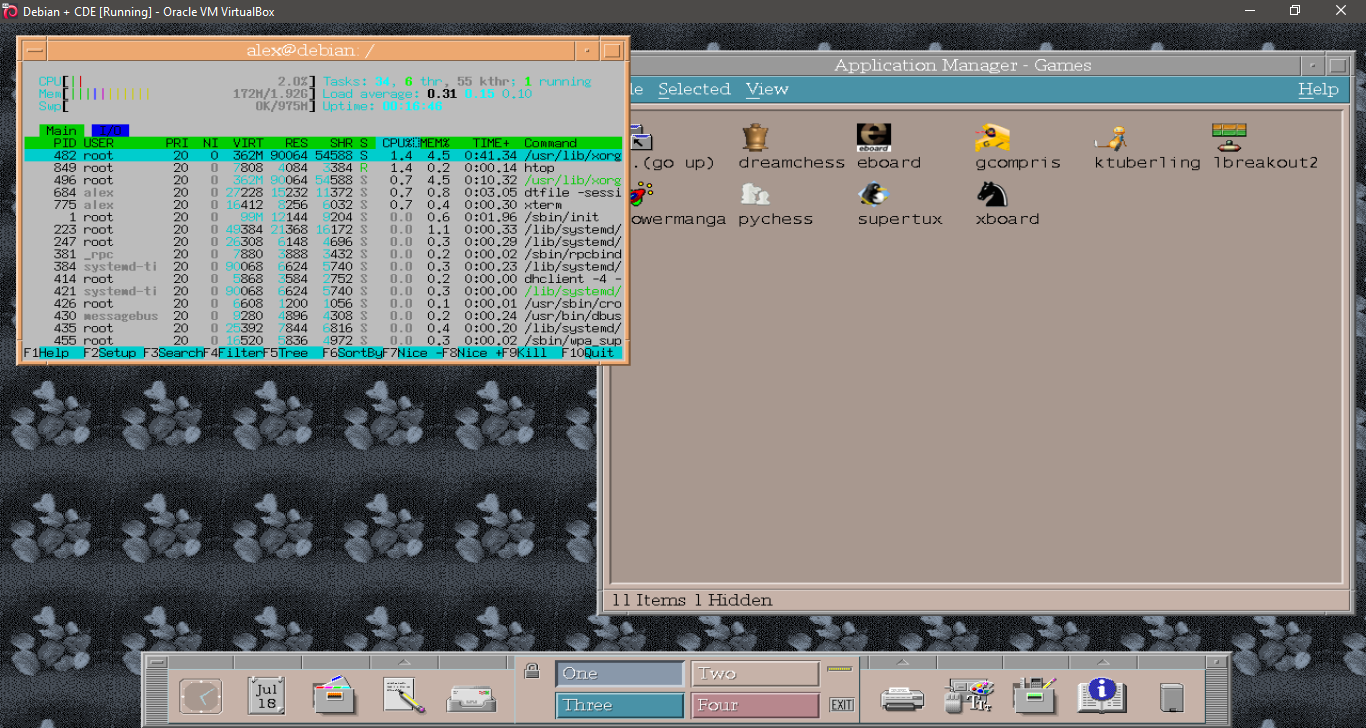This screenshot has height=728, width=1366.
Task: Open the calendar icon on front panel
Action: [266, 695]
